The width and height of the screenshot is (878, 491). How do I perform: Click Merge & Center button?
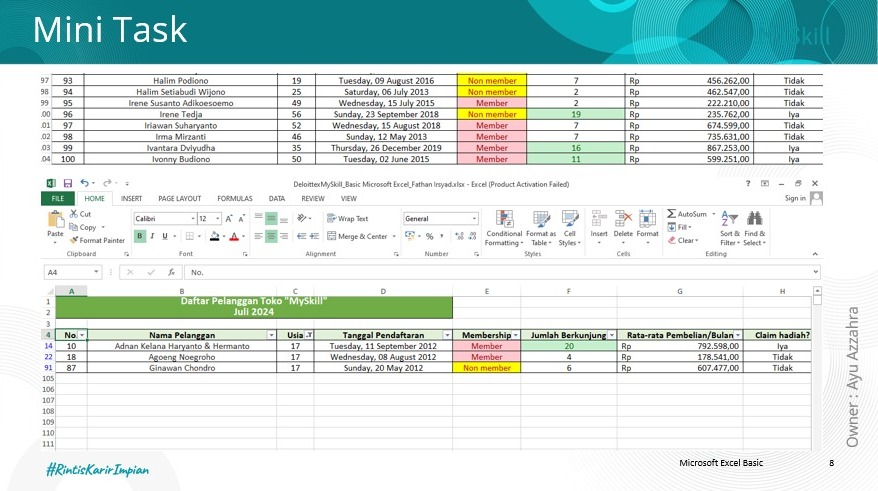[x=357, y=236]
